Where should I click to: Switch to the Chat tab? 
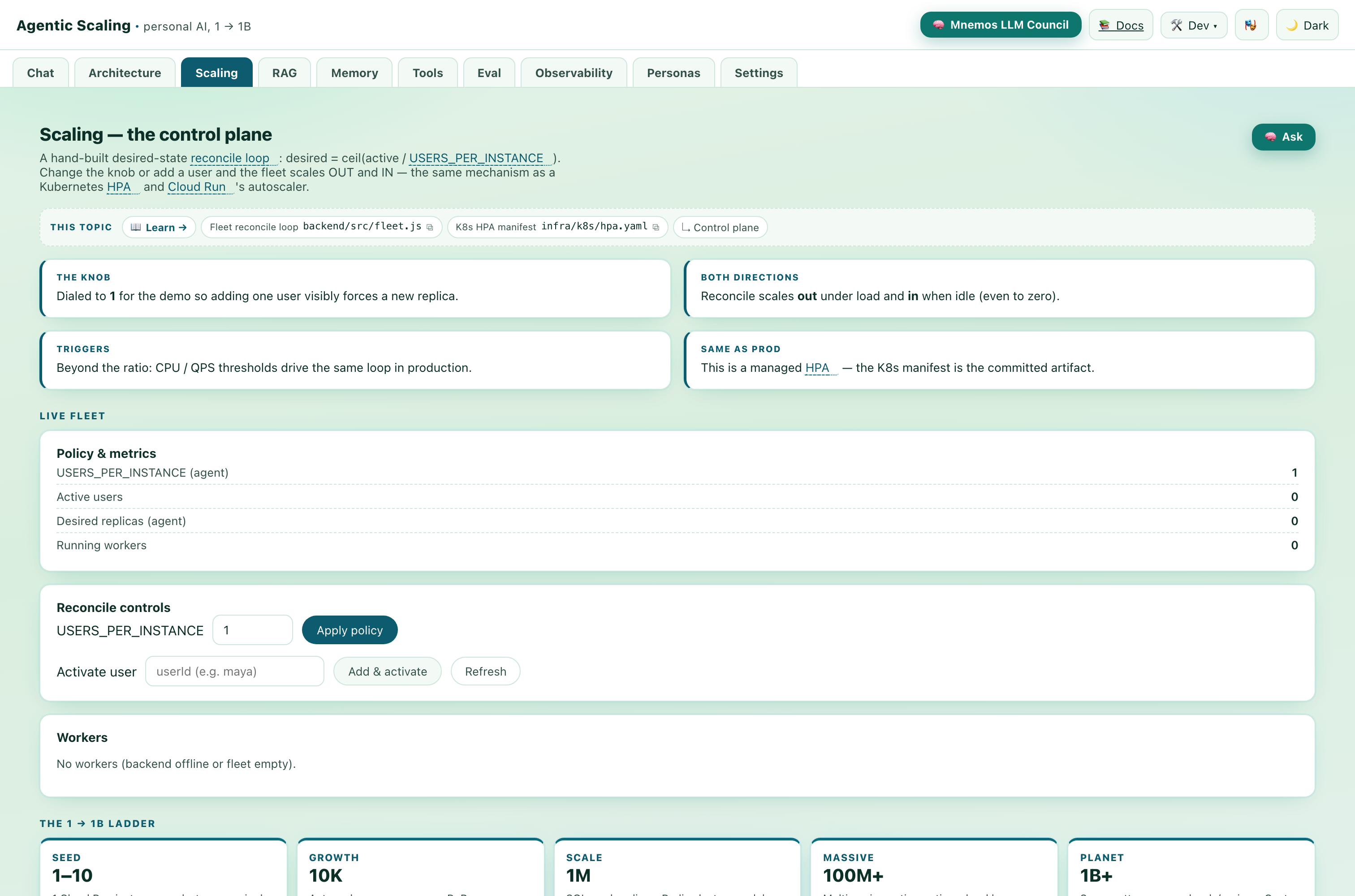pyautogui.click(x=41, y=73)
